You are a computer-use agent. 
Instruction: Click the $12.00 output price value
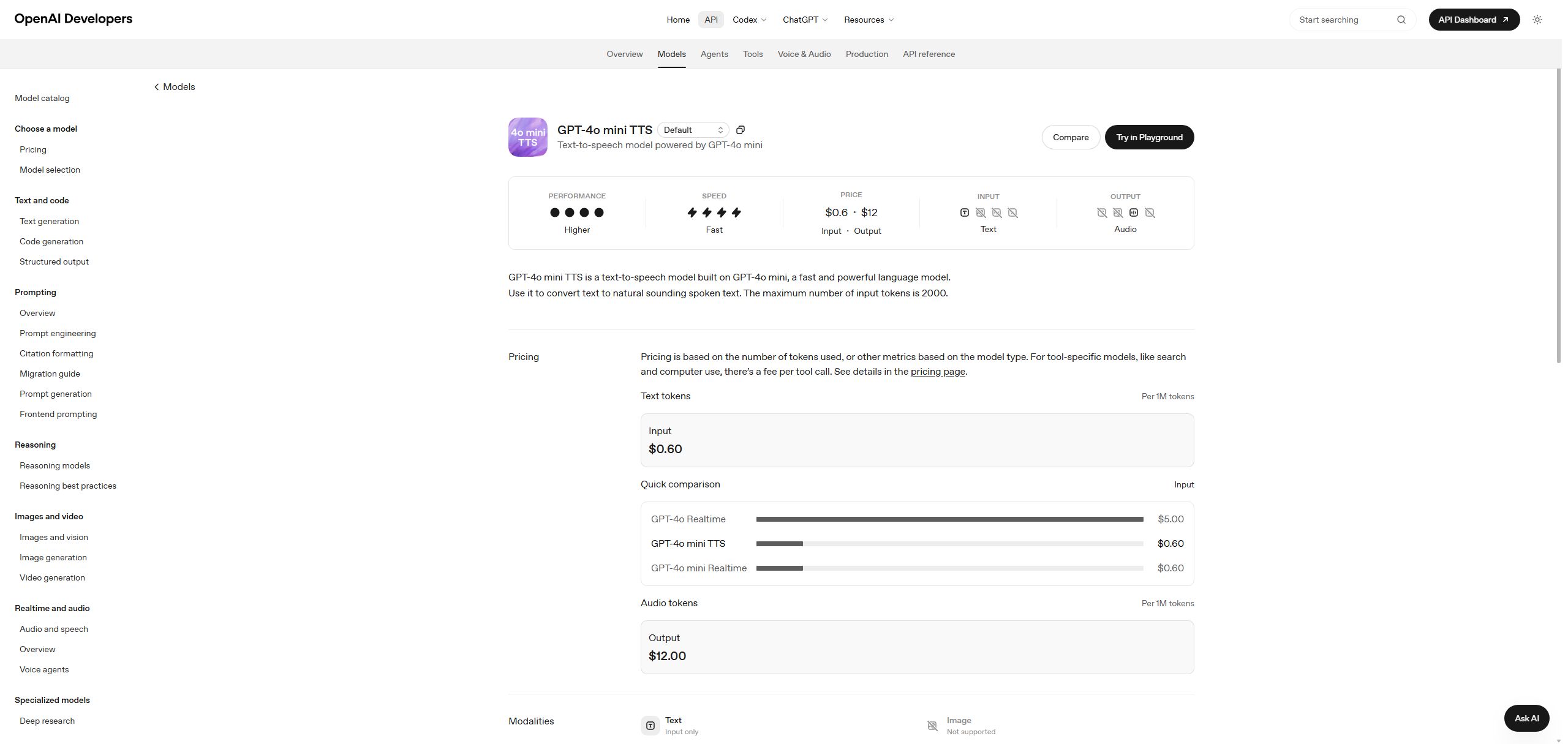(667, 656)
